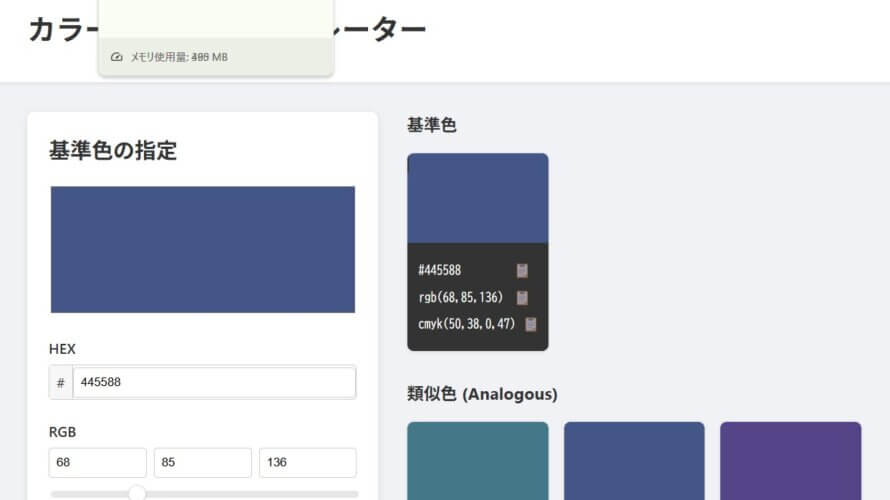This screenshot has width=890, height=500.
Task: Select the blue RGB field showing 136
Action: tap(308, 463)
